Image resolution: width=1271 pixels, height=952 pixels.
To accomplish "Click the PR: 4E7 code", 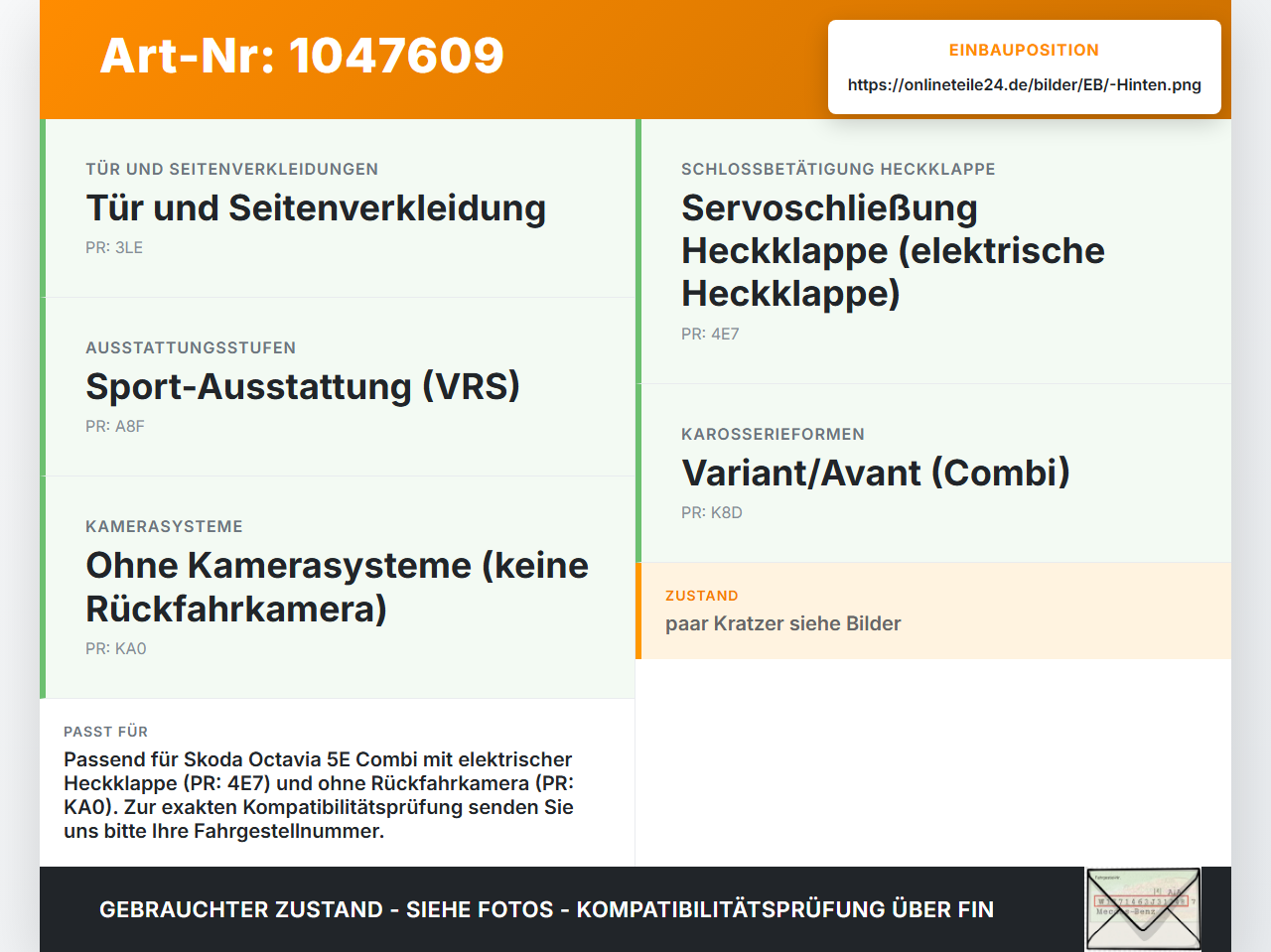I will tap(710, 335).
